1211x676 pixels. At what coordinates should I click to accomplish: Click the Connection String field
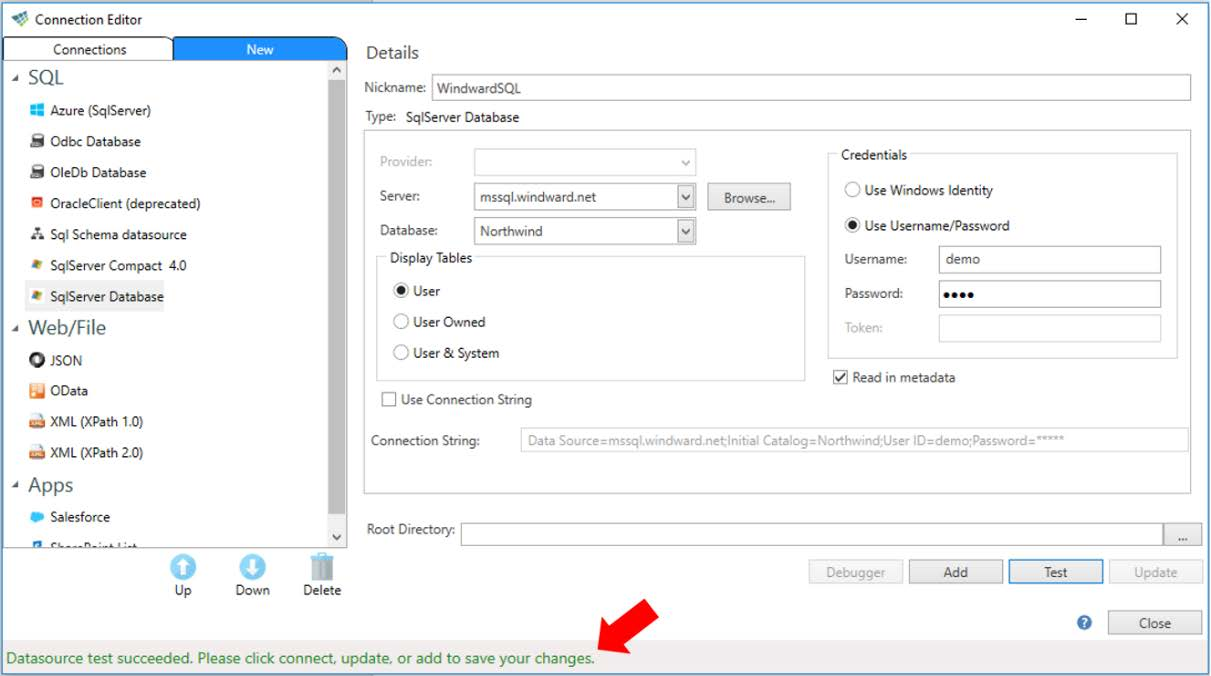tap(854, 440)
